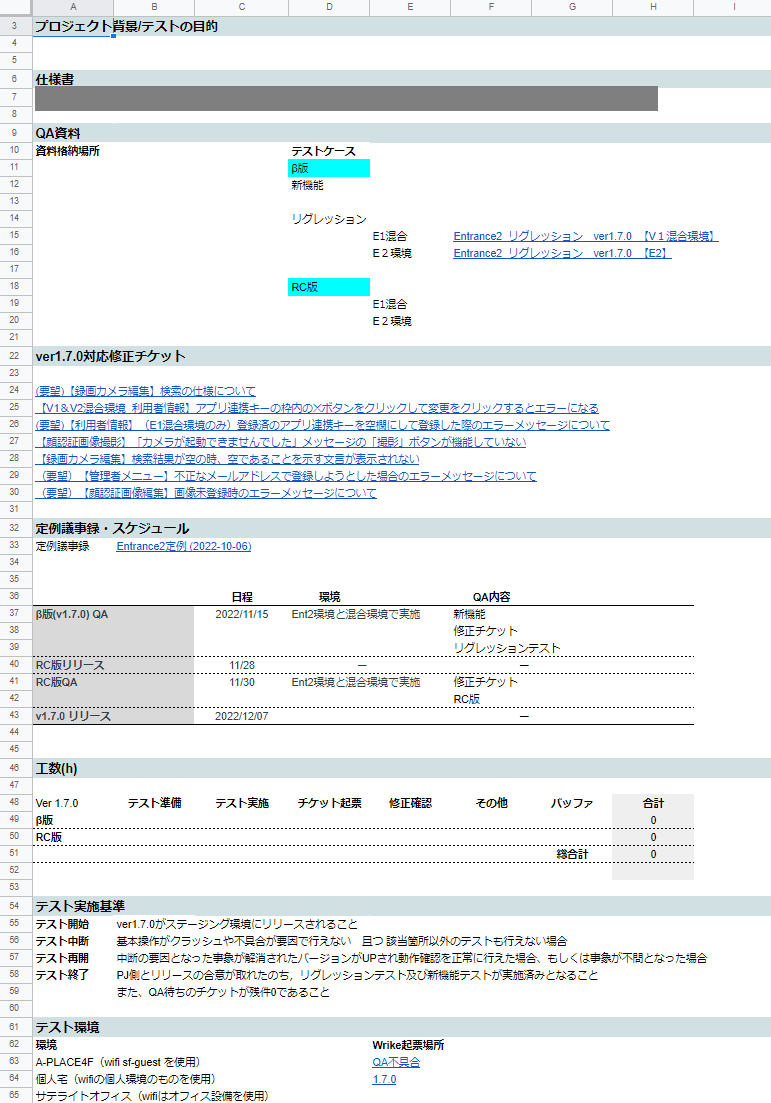Select column B header
Viewport: 771px width, 1103px height.
tap(154, 7)
